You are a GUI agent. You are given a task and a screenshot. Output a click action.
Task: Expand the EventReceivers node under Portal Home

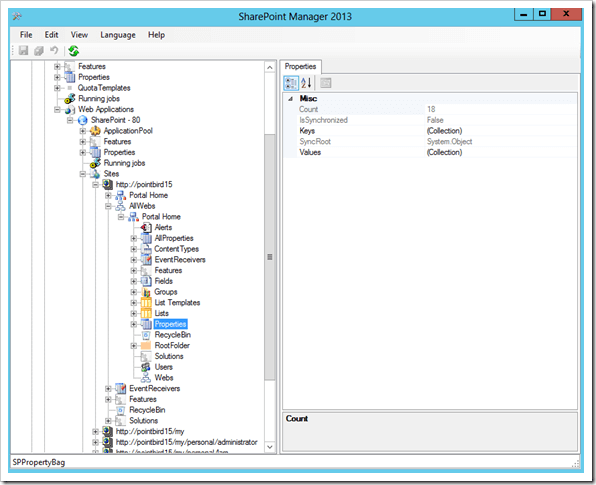pos(133,260)
